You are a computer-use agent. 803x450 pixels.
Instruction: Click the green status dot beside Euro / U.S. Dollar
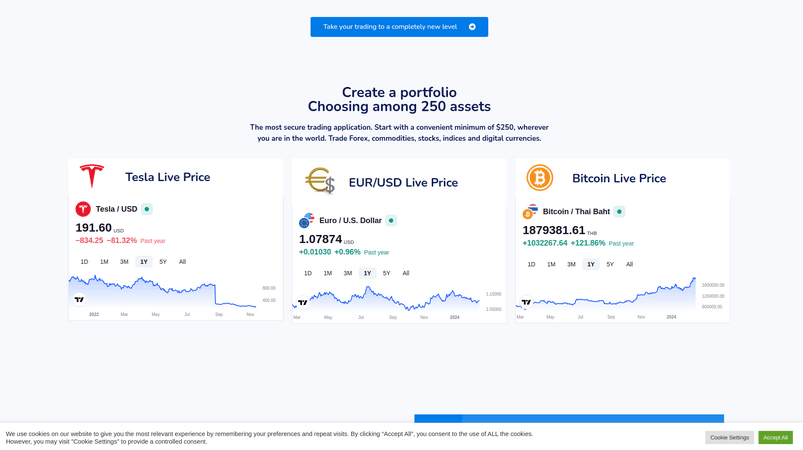(x=391, y=220)
